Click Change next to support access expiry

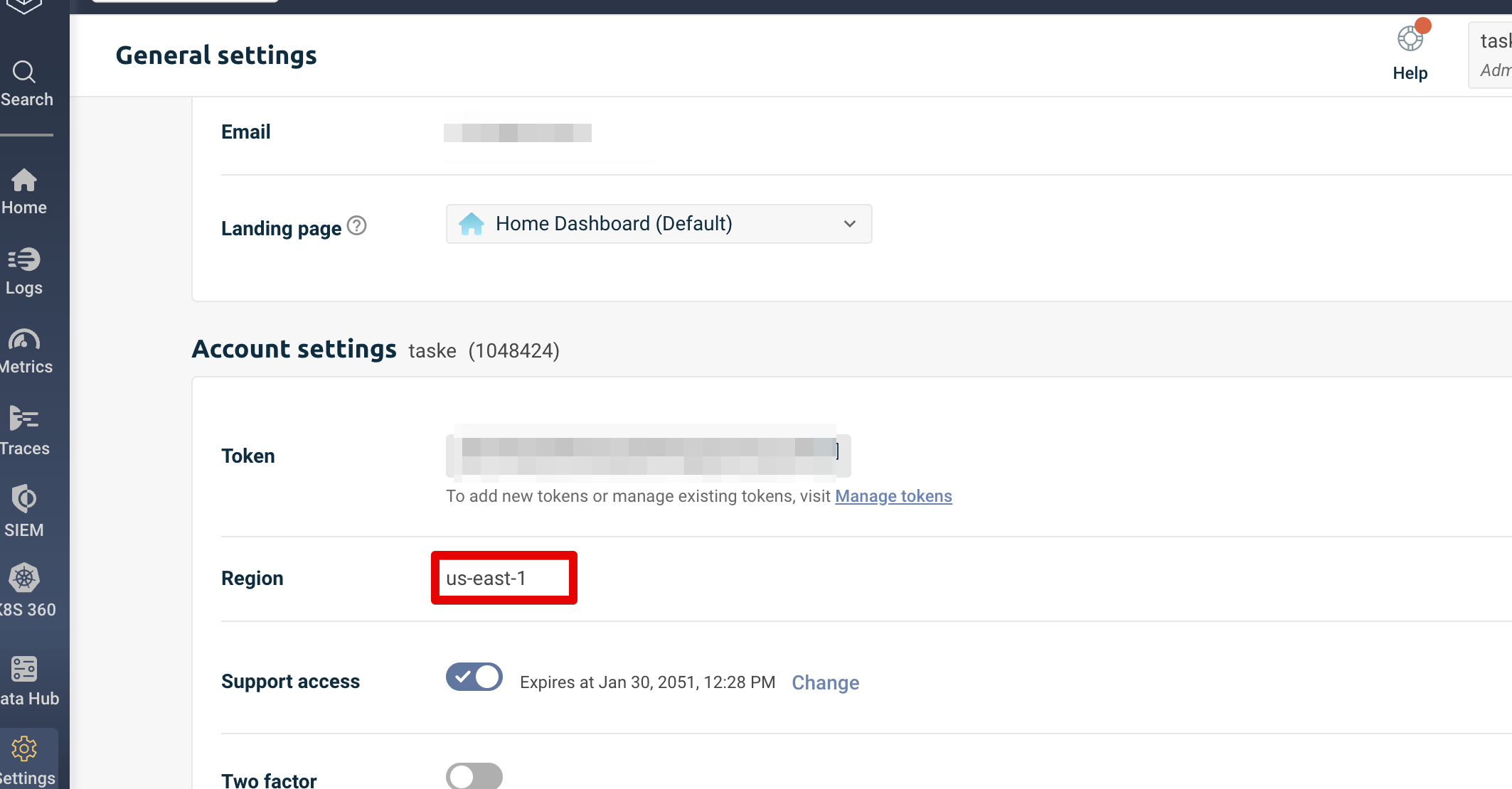[825, 682]
